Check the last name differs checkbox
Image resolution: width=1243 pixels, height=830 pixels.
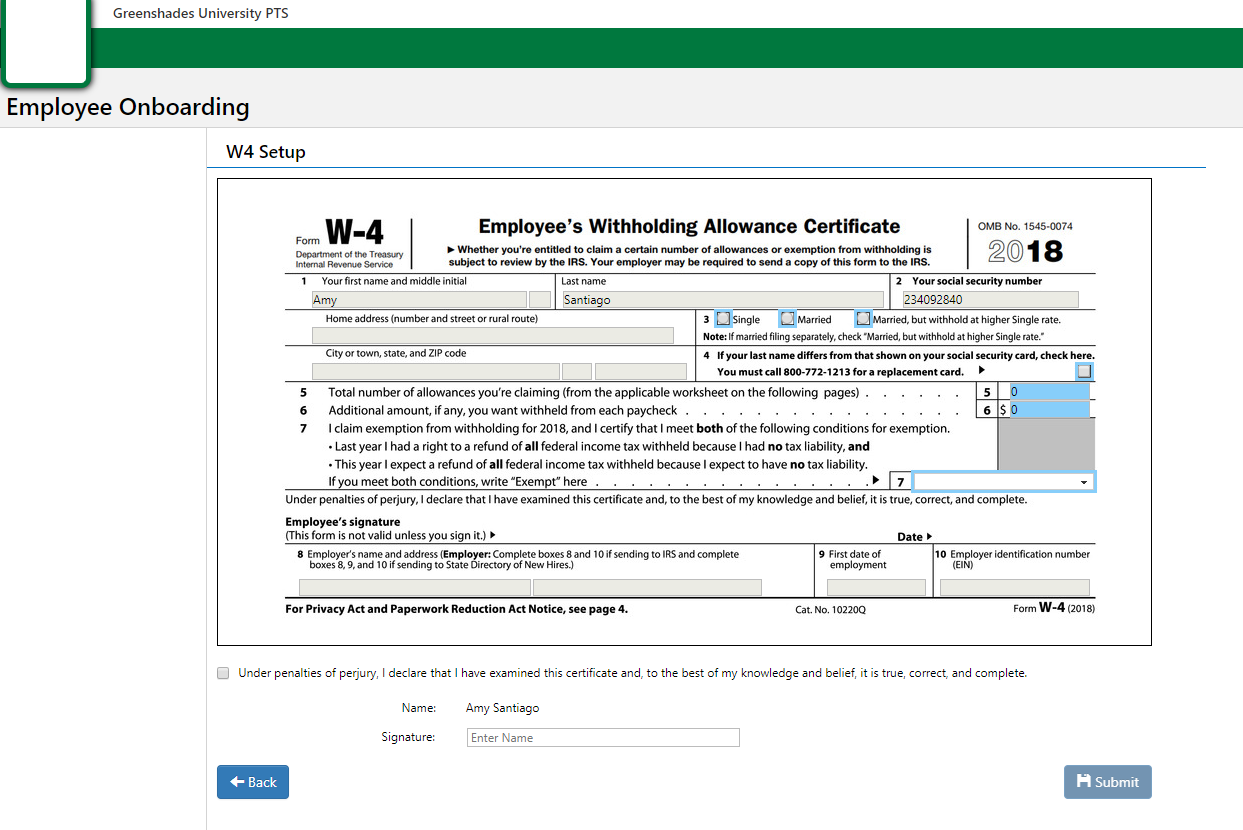coord(1084,371)
